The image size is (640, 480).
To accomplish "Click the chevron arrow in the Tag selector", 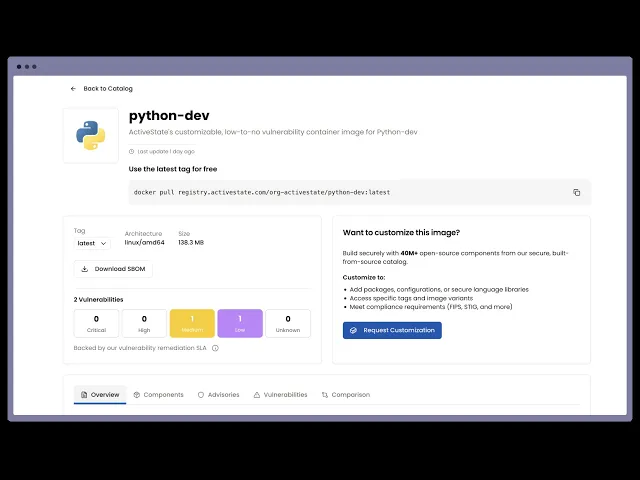I will tap(104, 243).
